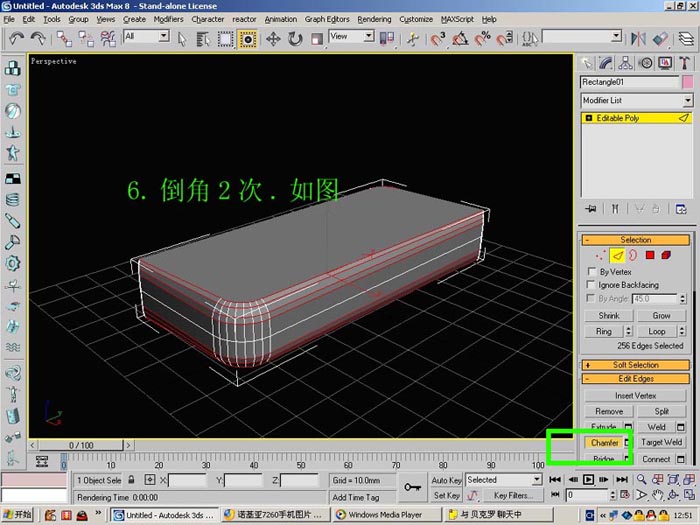Open the Layer Manager icon
Screen dimensions: 700x525
coord(687,39)
